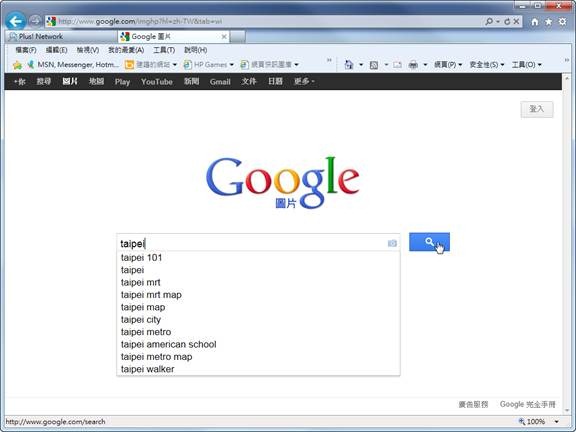The width and height of the screenshot is (576, 432).
Task: Click the Google favicon in the address bar
Action: [x=51, y=21]
